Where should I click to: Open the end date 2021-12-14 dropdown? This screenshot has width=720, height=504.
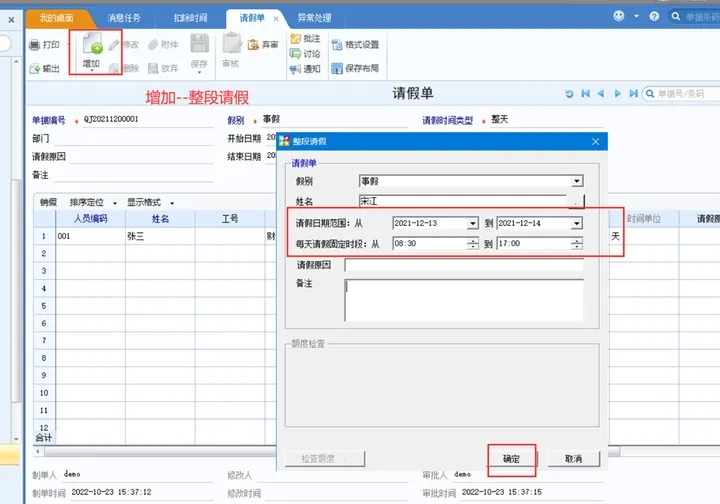[577, 224]
